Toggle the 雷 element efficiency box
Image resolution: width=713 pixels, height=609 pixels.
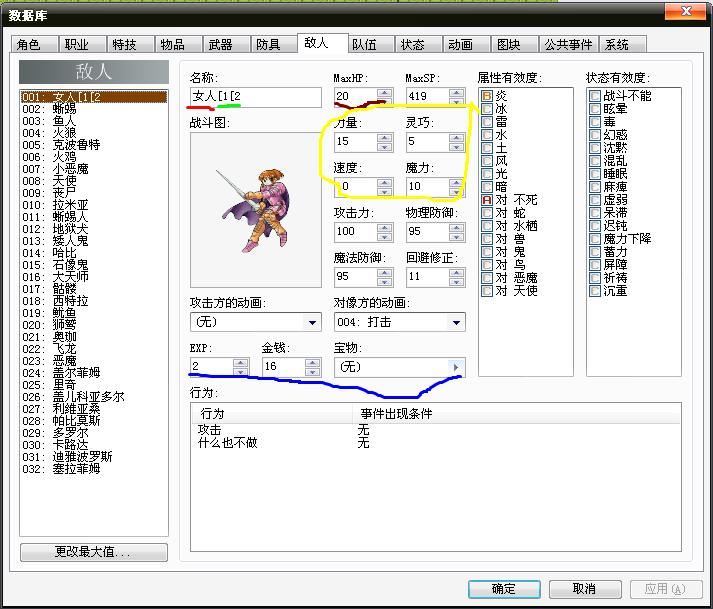pyautogui.click(x=487, y=122)
